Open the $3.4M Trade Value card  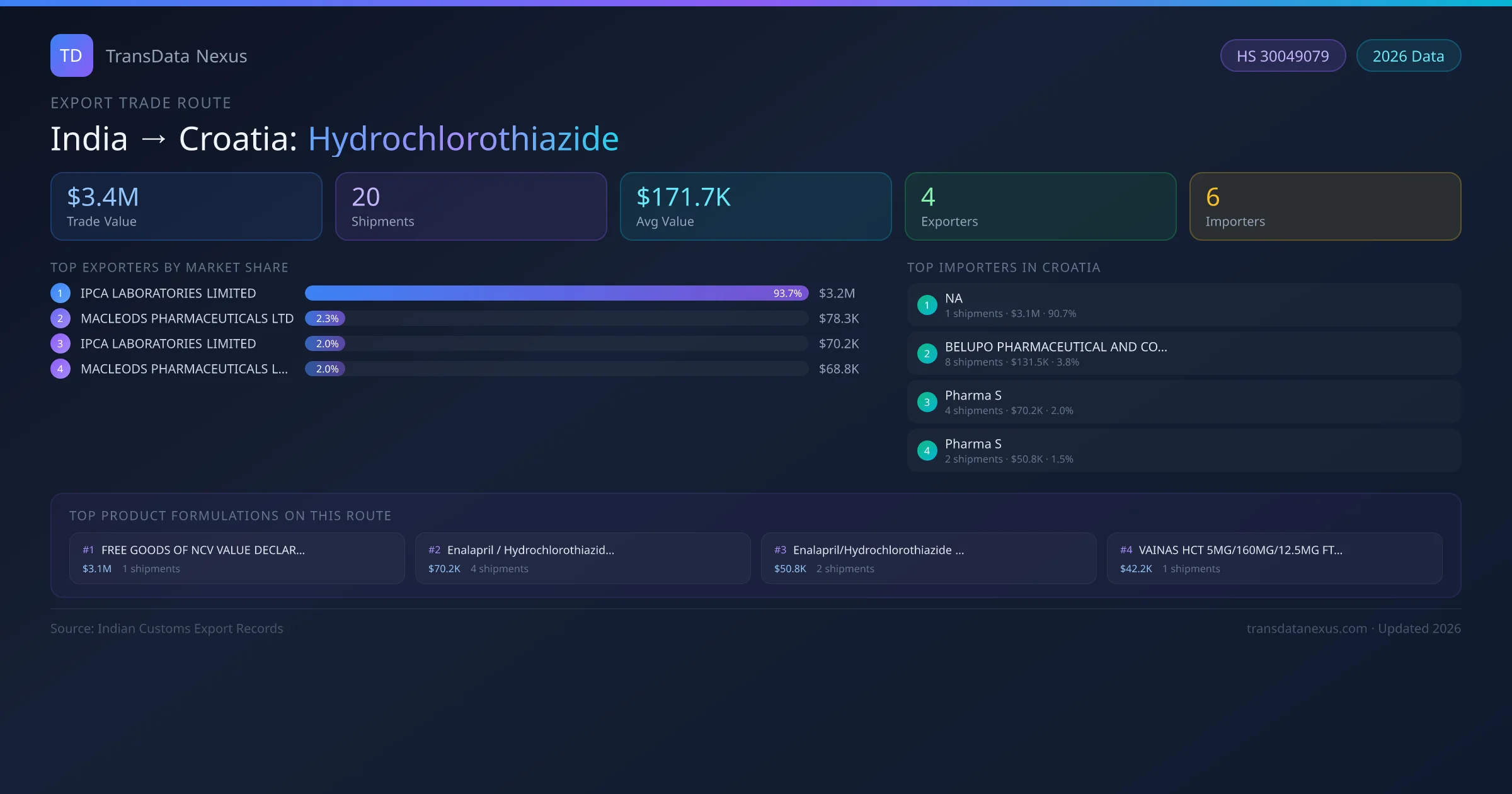[186, 206]
